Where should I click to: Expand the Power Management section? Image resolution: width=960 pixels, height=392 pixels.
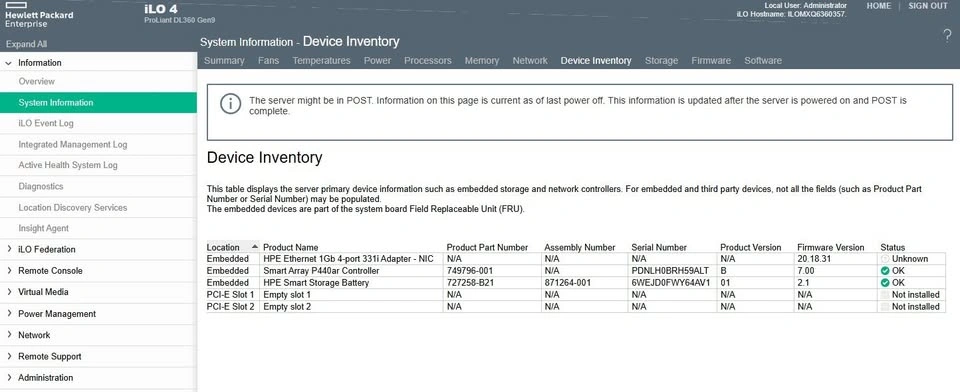[9, 314]
